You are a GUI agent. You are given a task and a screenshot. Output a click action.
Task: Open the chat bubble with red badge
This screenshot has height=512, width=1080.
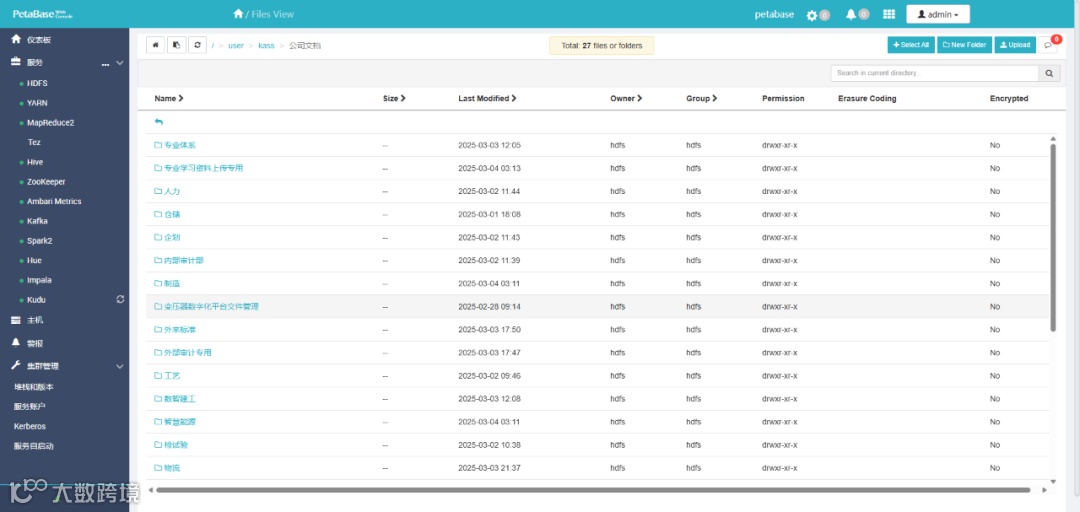[x=1048, y=45]
